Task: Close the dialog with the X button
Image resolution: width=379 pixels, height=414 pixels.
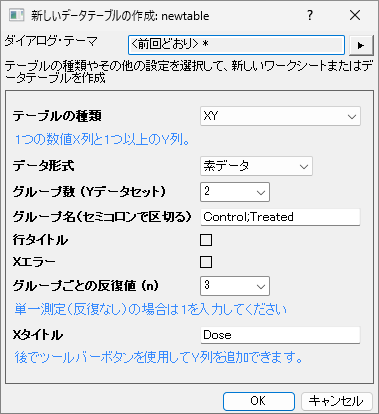Action: [x=355, y=15]
